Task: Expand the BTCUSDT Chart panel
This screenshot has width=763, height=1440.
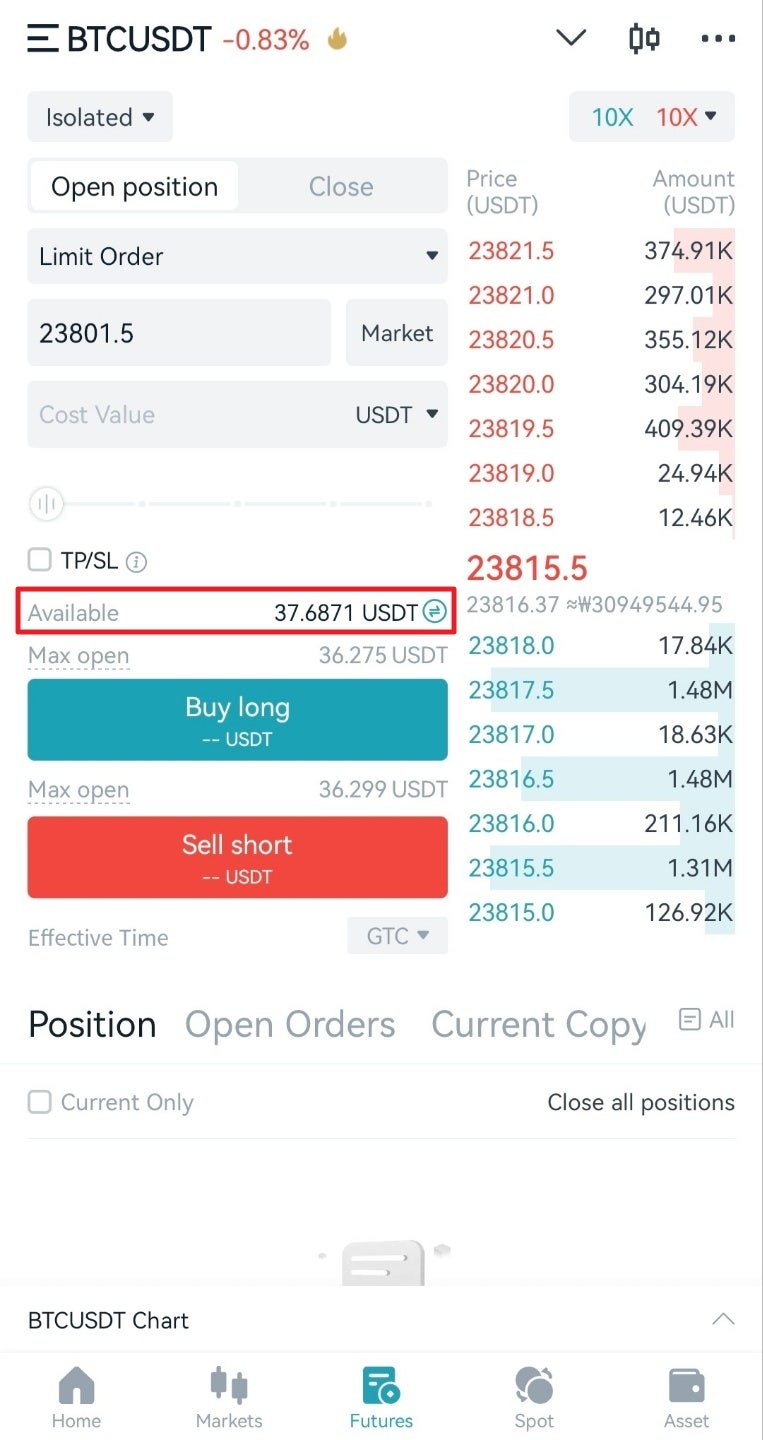Action: 722,1319
